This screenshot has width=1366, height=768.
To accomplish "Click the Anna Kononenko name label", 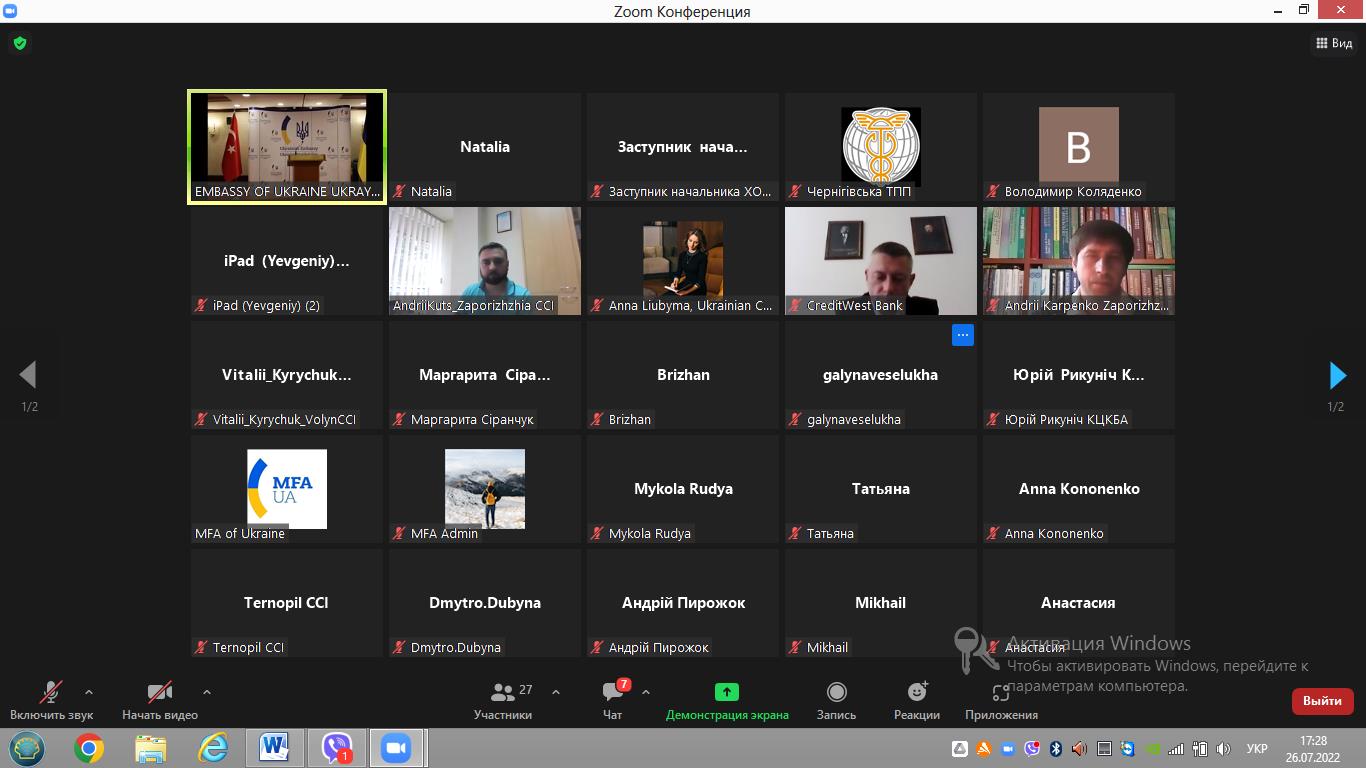I will coord(1054,533).
